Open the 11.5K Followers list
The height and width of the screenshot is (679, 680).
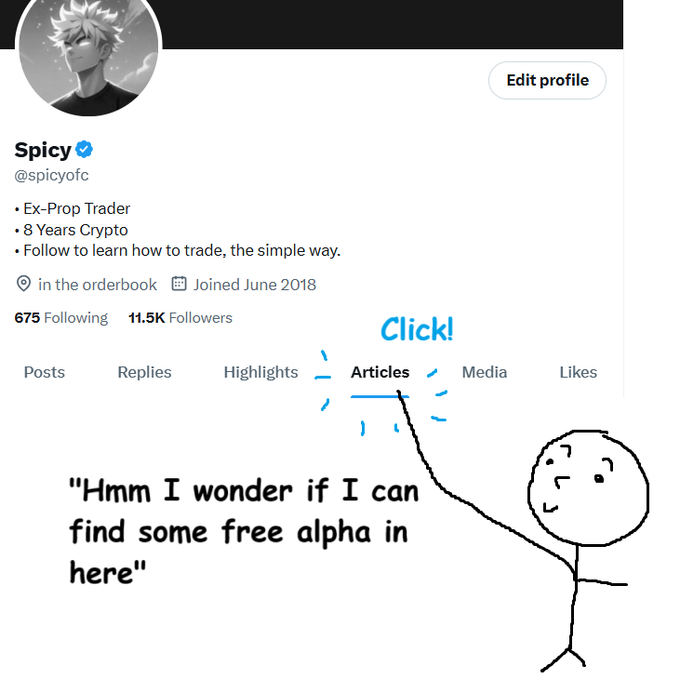tap(180, 318)
